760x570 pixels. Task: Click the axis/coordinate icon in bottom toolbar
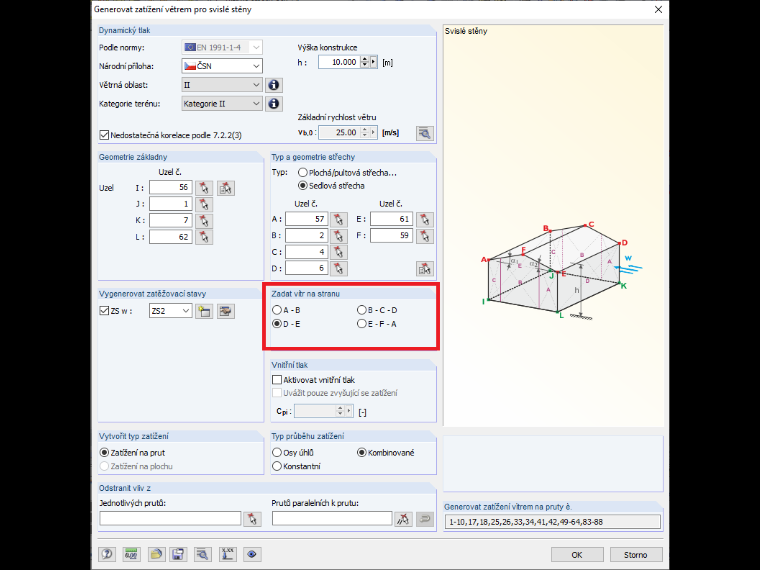(227, 554)
